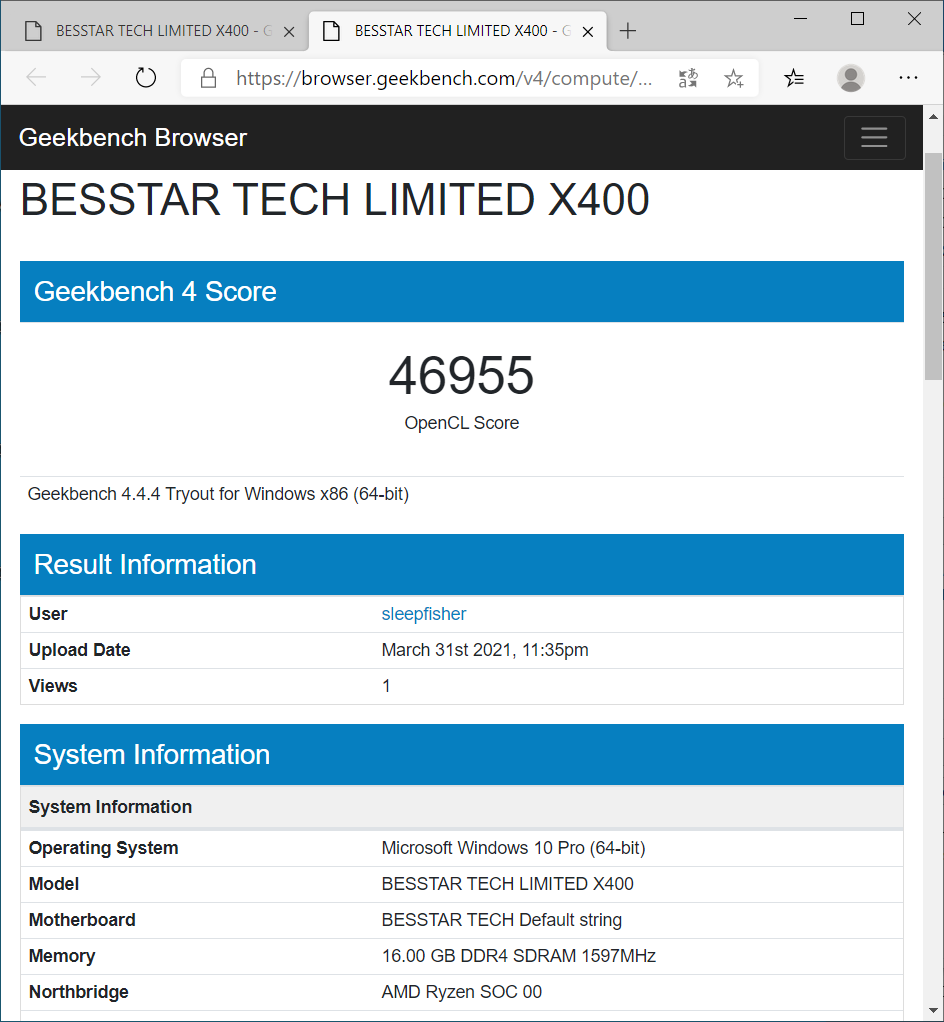This screenshot has height=1022, width=944.
Task: Click the 'Memory' row label
Action: (62, 956)
